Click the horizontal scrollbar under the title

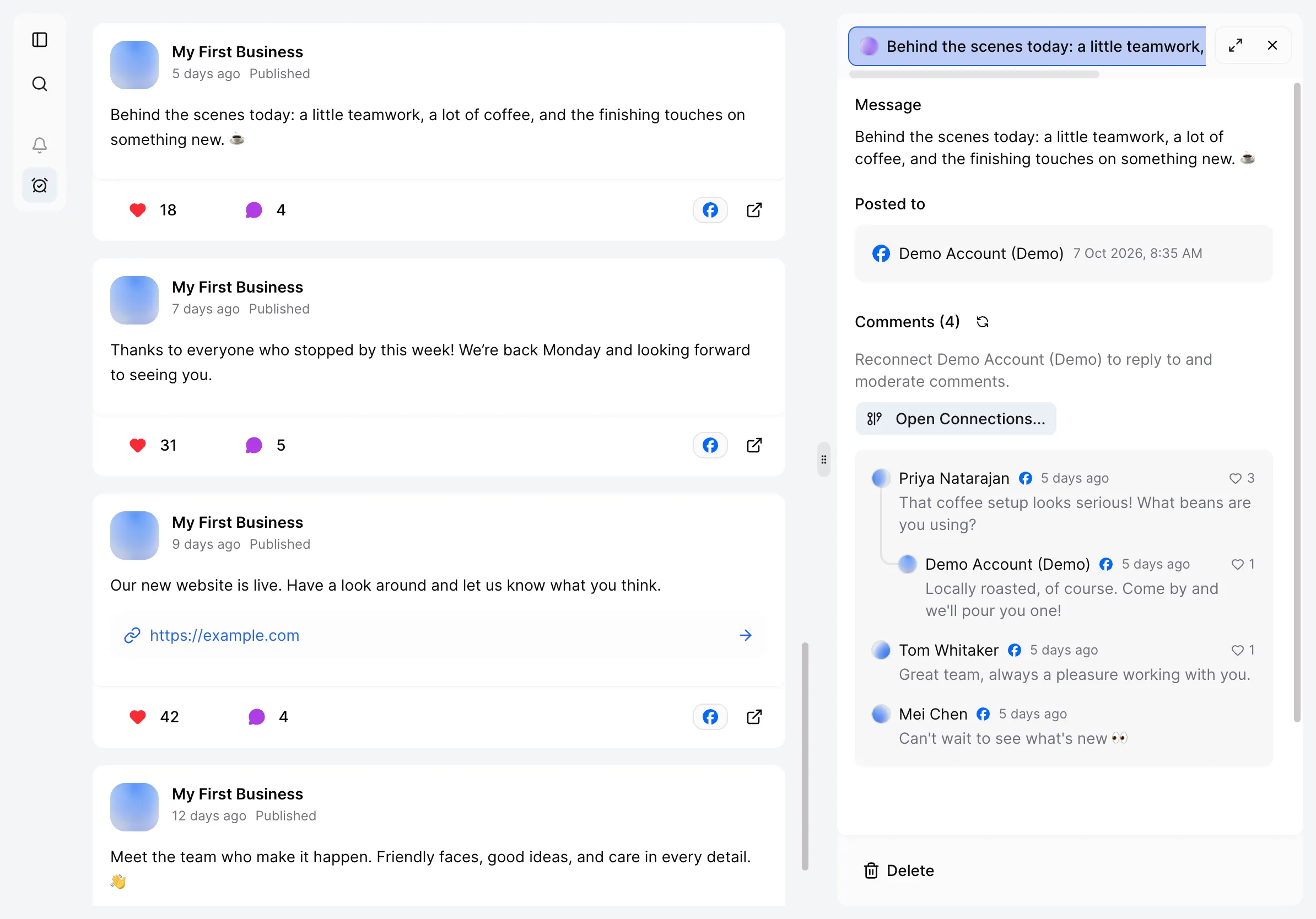pos(974,74)
